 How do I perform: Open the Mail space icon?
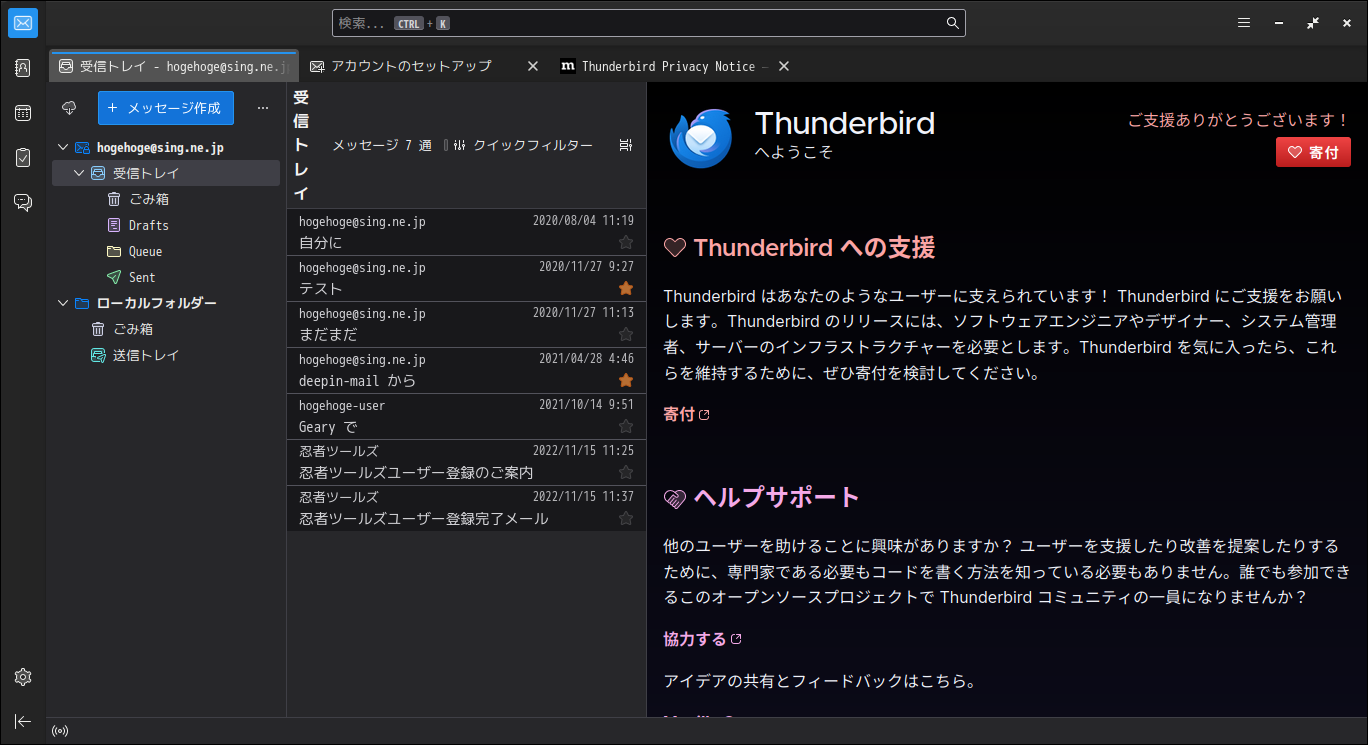click(x=23, y=22)
